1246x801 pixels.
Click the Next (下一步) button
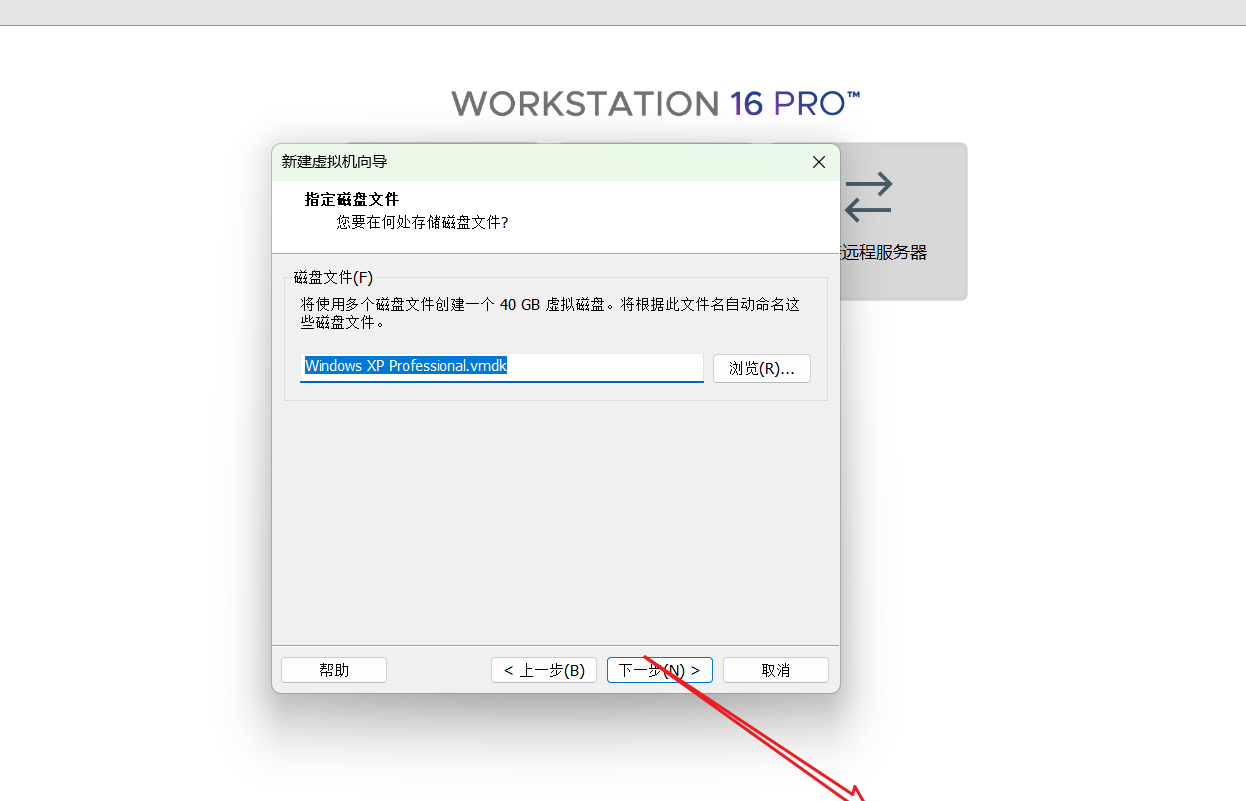659,670
